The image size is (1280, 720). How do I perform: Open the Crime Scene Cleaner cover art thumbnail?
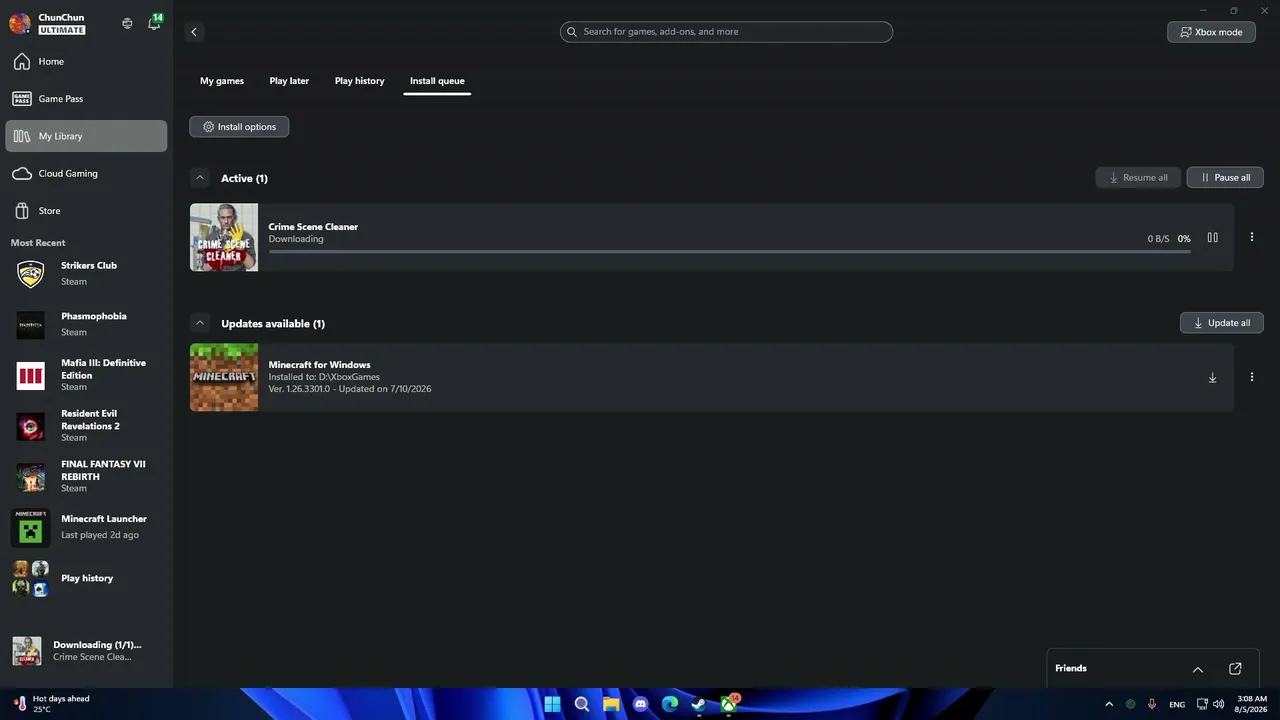point(224,238)
